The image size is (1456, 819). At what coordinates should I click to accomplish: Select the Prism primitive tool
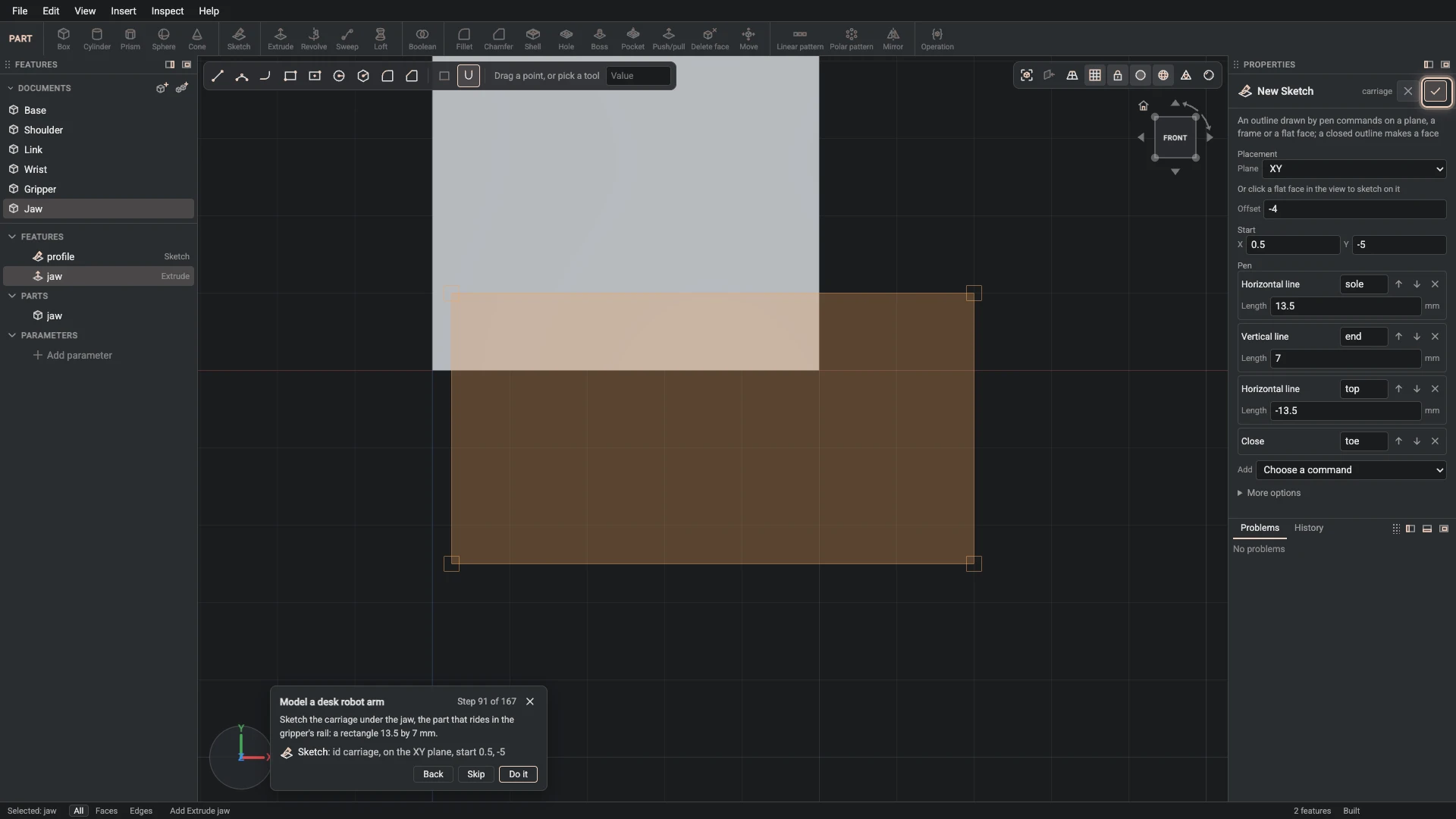coord(130,39)
